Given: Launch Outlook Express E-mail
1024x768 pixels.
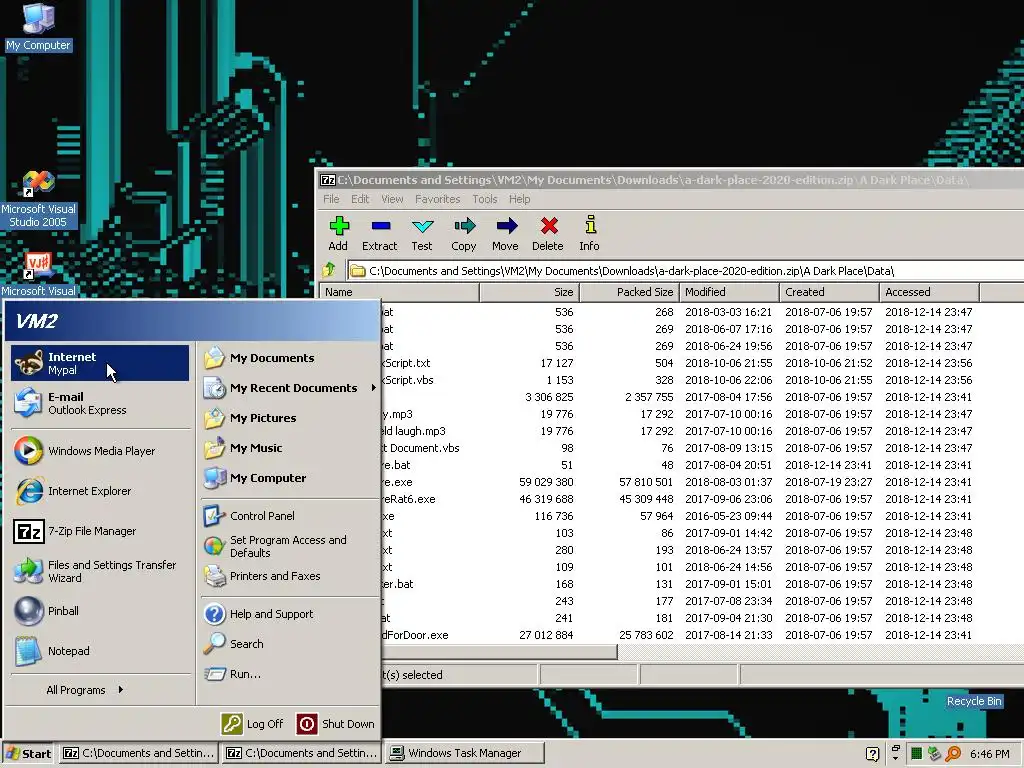Looking at the screenshot, I should (100, 403).
